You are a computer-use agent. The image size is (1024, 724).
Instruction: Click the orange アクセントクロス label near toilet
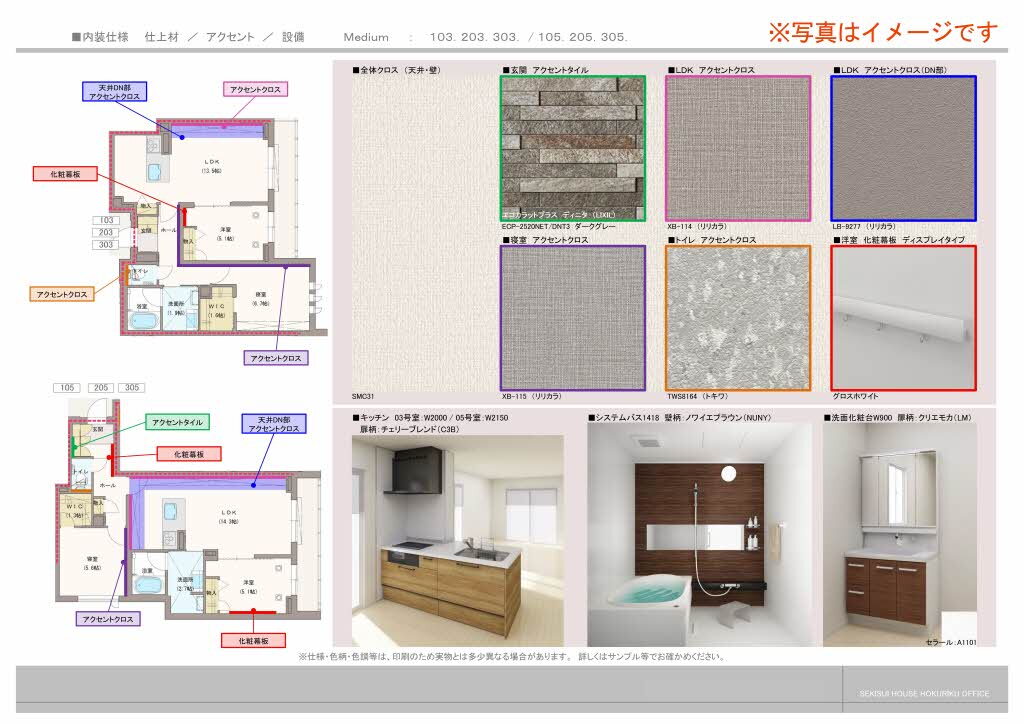tap(62, 294)
